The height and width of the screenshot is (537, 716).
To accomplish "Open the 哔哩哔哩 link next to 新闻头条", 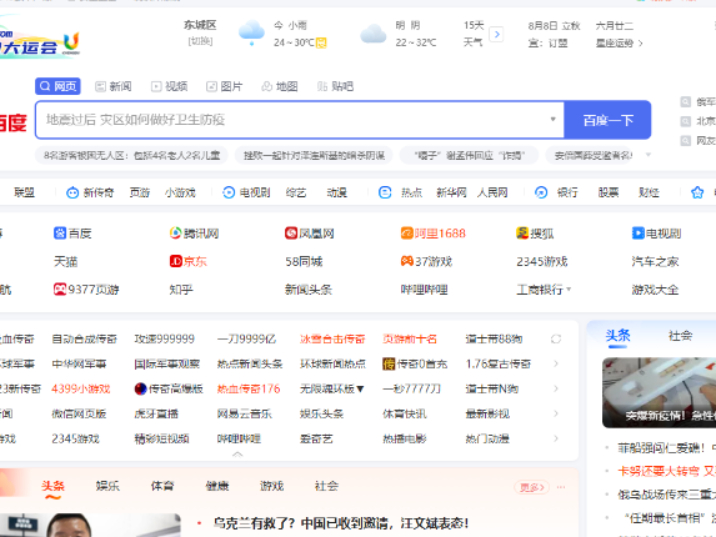I will 424,290.
